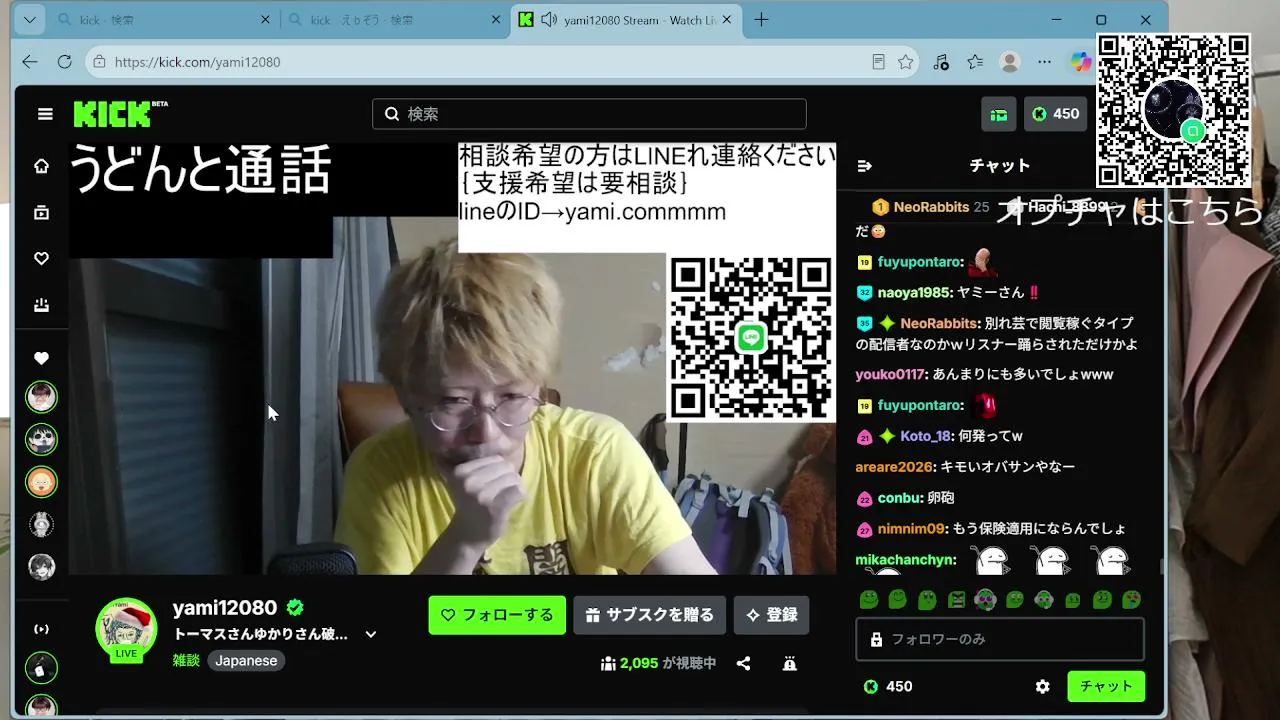Click the サブスクを贈る gift subs button
Screen dimensions: 1280x720
pos(650,615)
